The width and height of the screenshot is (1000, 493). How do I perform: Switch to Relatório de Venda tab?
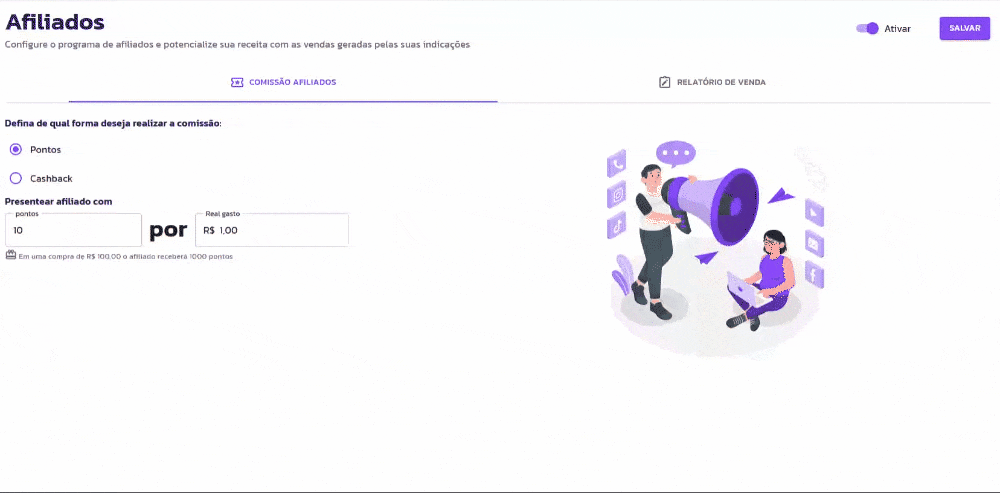(x=712, y=83)
